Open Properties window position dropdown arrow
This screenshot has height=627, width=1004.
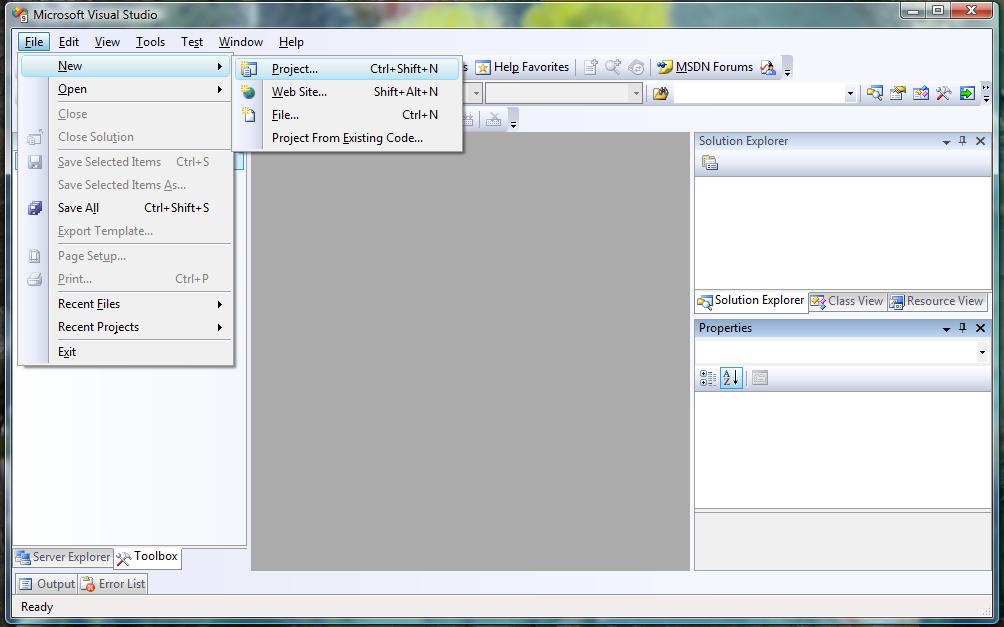tap(946, 329)
